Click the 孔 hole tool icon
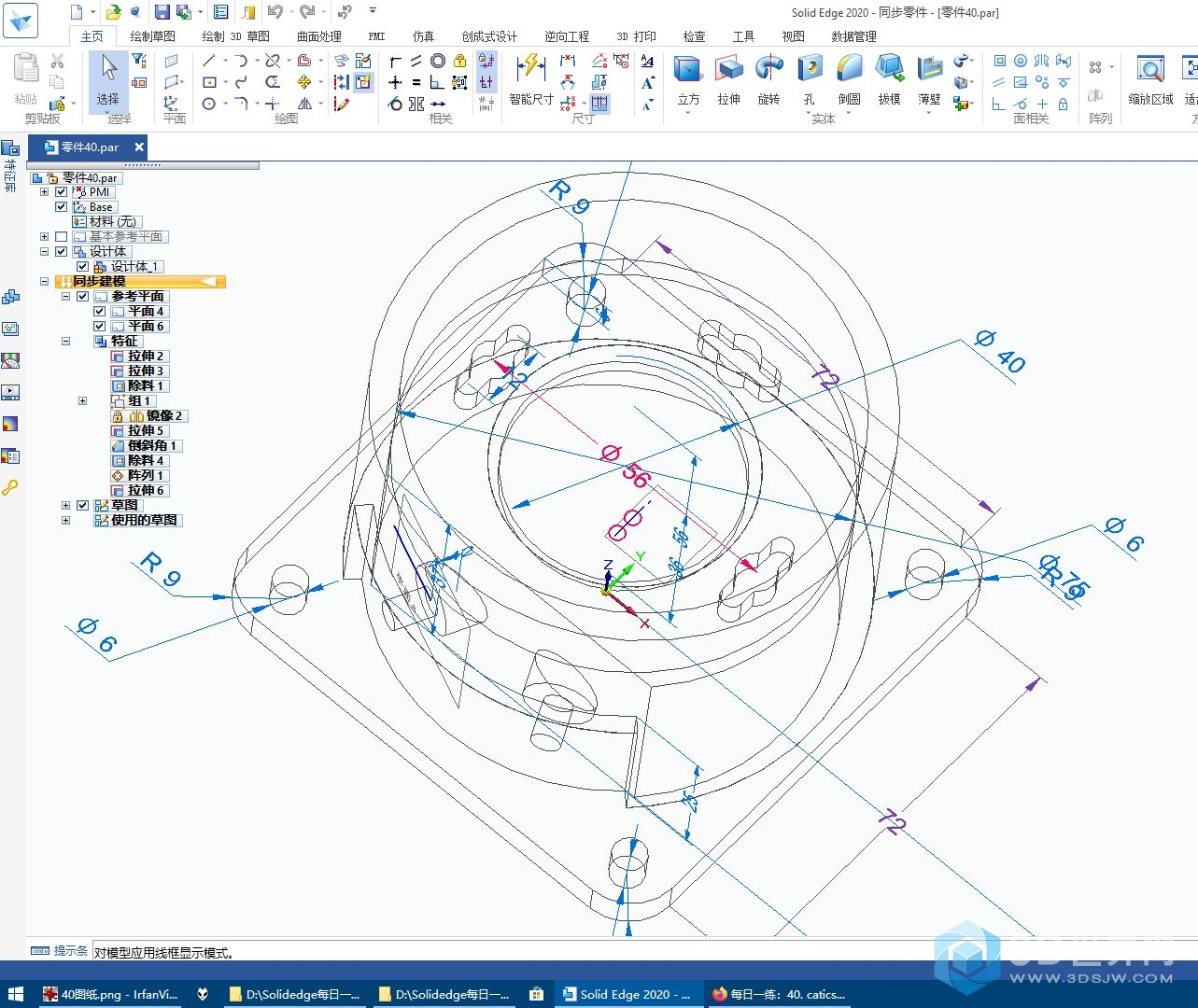The height and width of the screenshot is (1008, 1198). (809, 68)
